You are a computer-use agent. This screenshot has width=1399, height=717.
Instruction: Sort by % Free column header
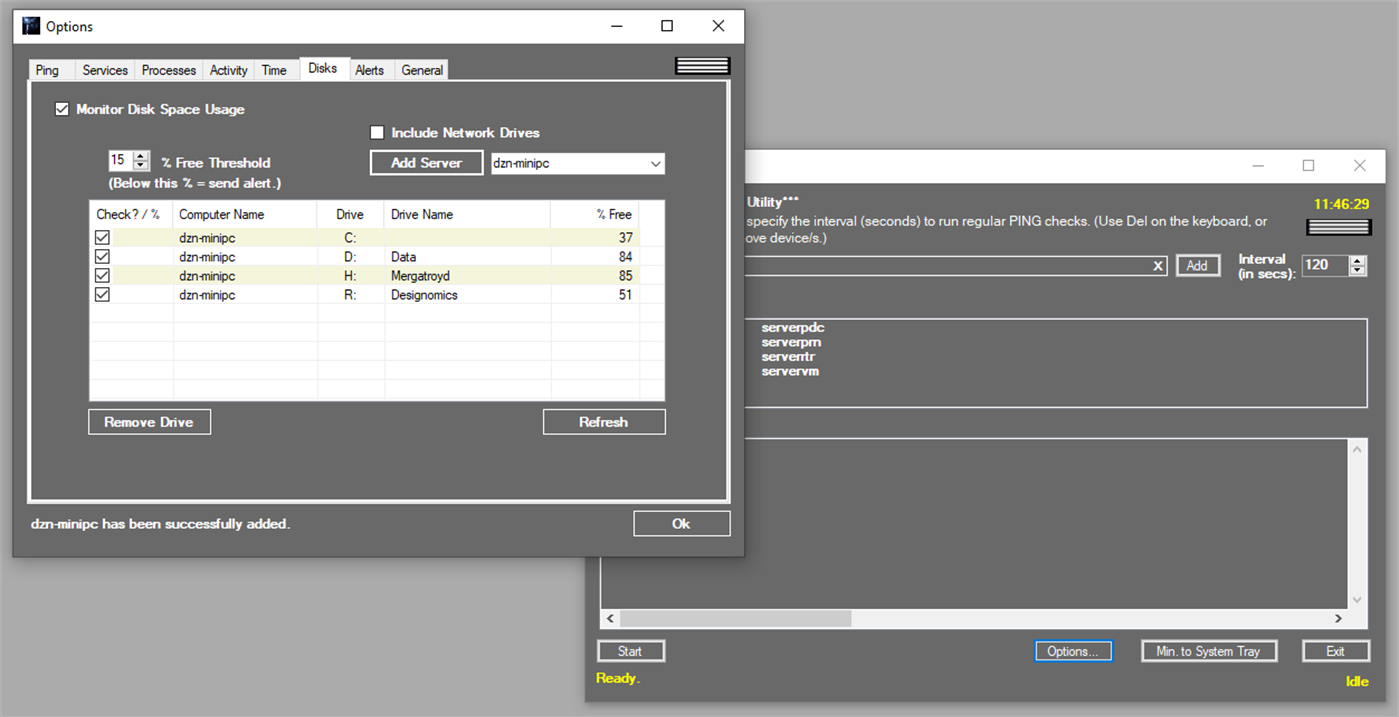[x=595, y=214]
